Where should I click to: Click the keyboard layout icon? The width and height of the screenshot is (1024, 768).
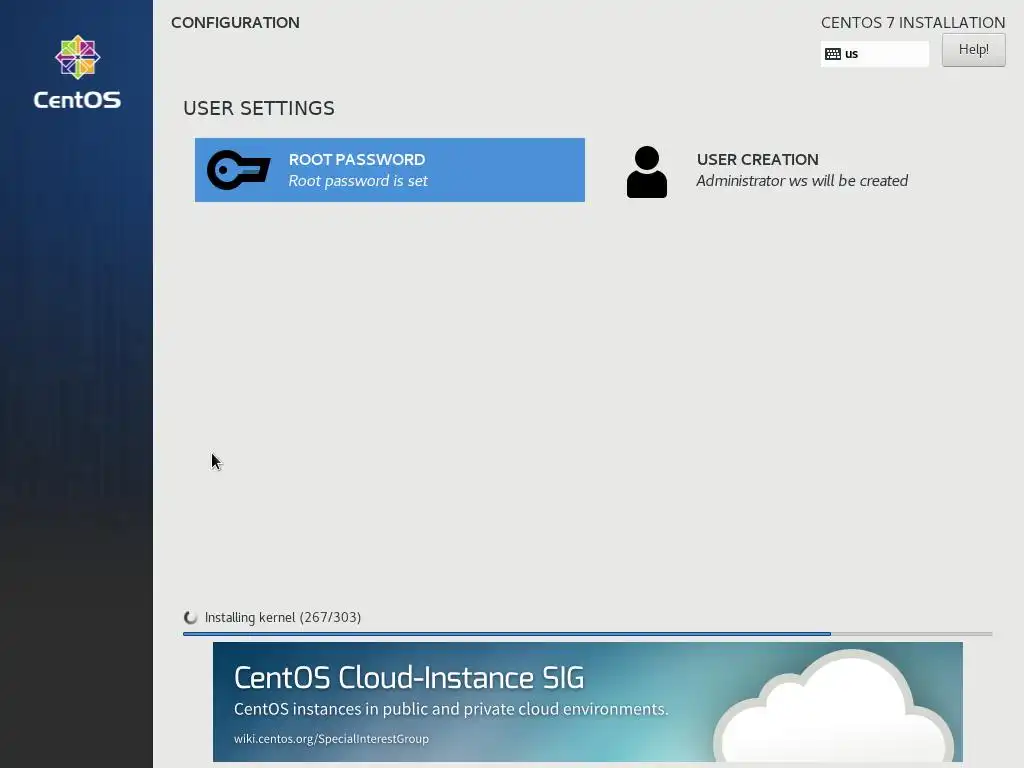833,54
